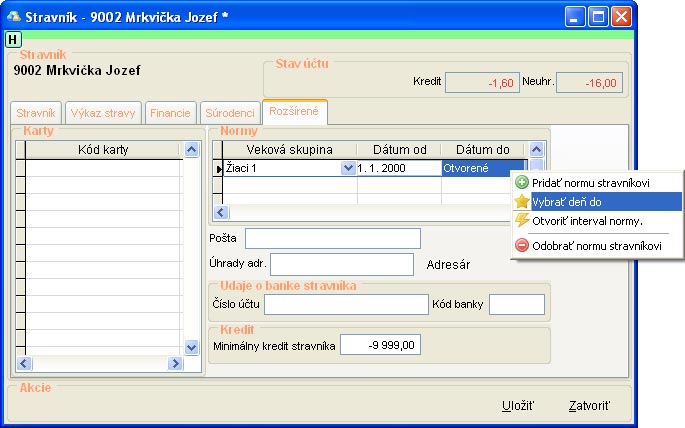Click the Adresár link
The image size is (685, 428).
click(x=448, y=264)
